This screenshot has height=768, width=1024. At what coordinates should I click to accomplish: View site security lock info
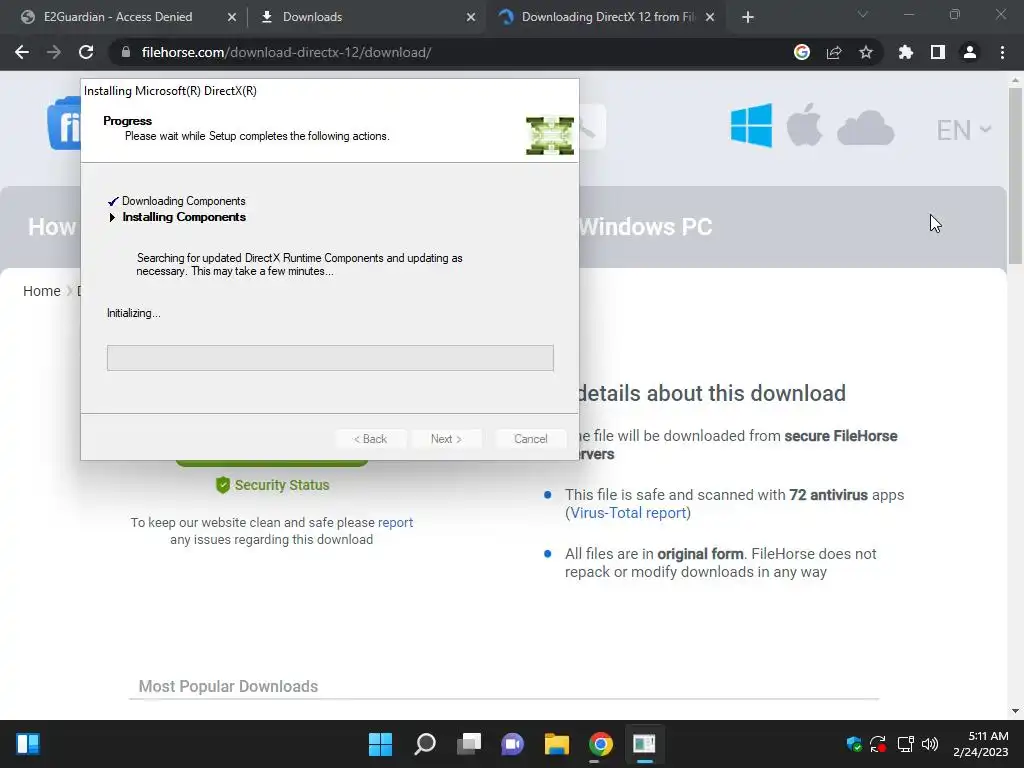click(x=126, y=52)
